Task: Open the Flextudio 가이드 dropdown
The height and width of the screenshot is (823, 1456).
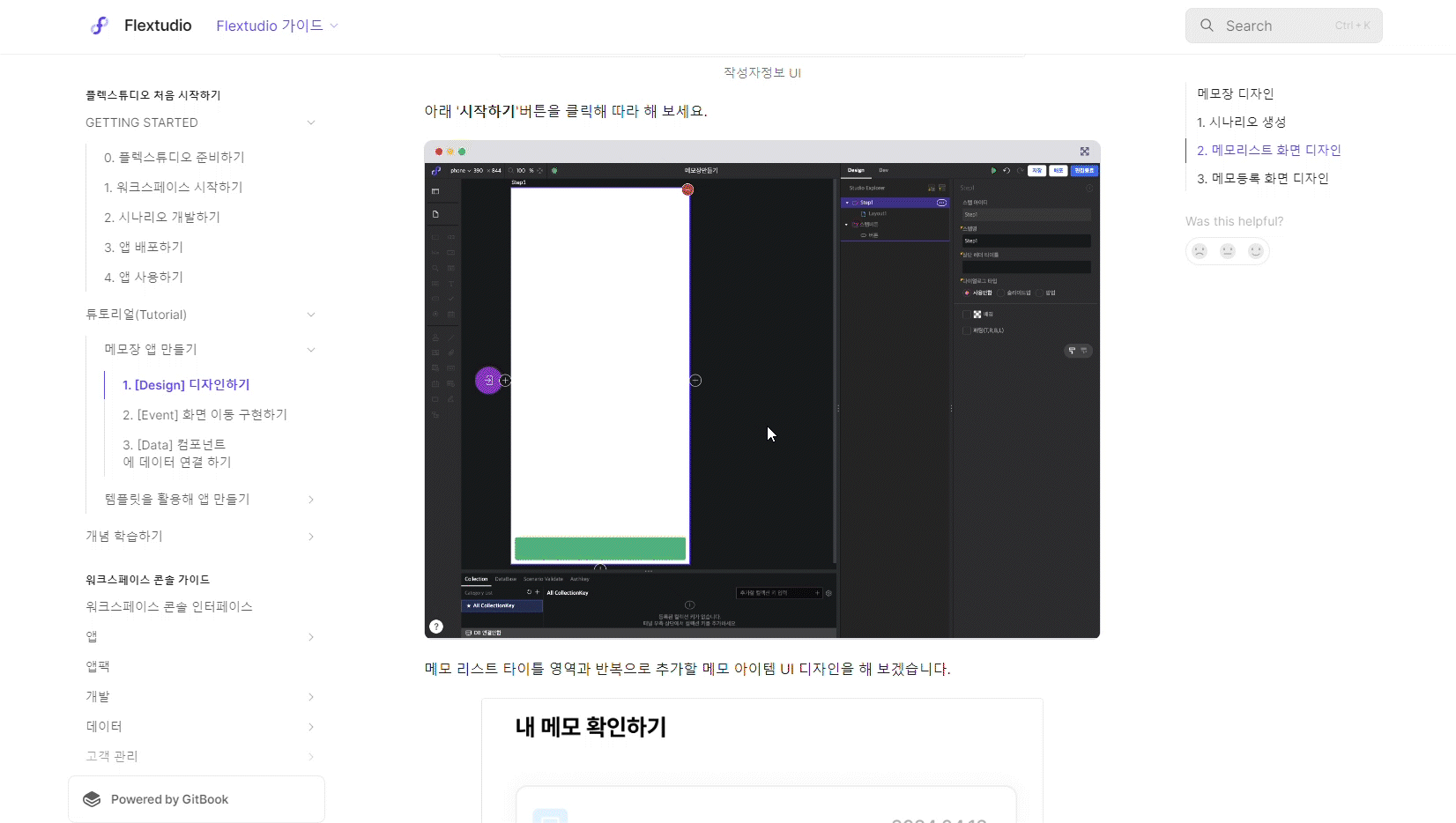Action: (277, 26)
